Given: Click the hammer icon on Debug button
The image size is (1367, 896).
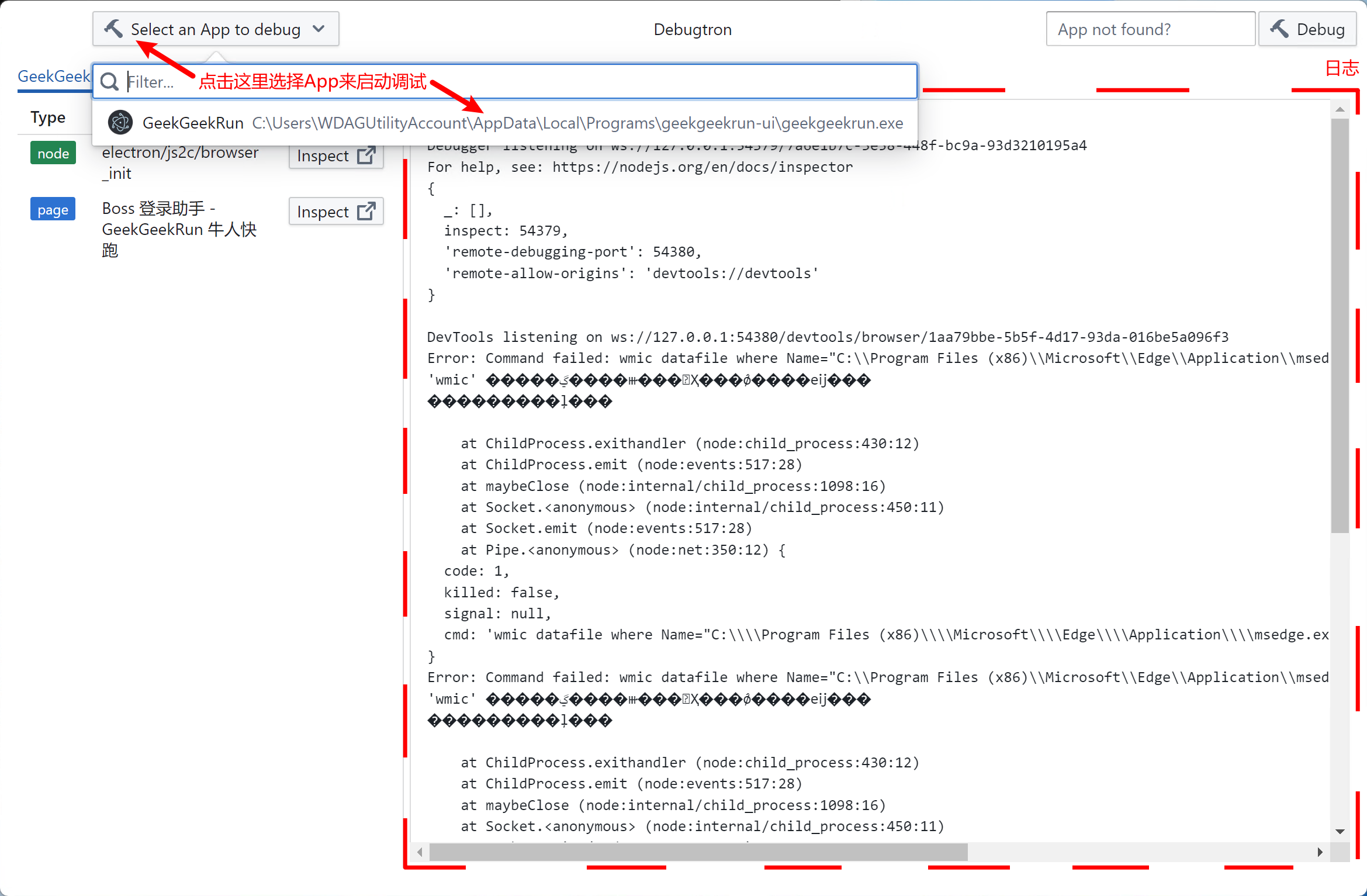Looking at the screenshot, I should coord(1279,29).
